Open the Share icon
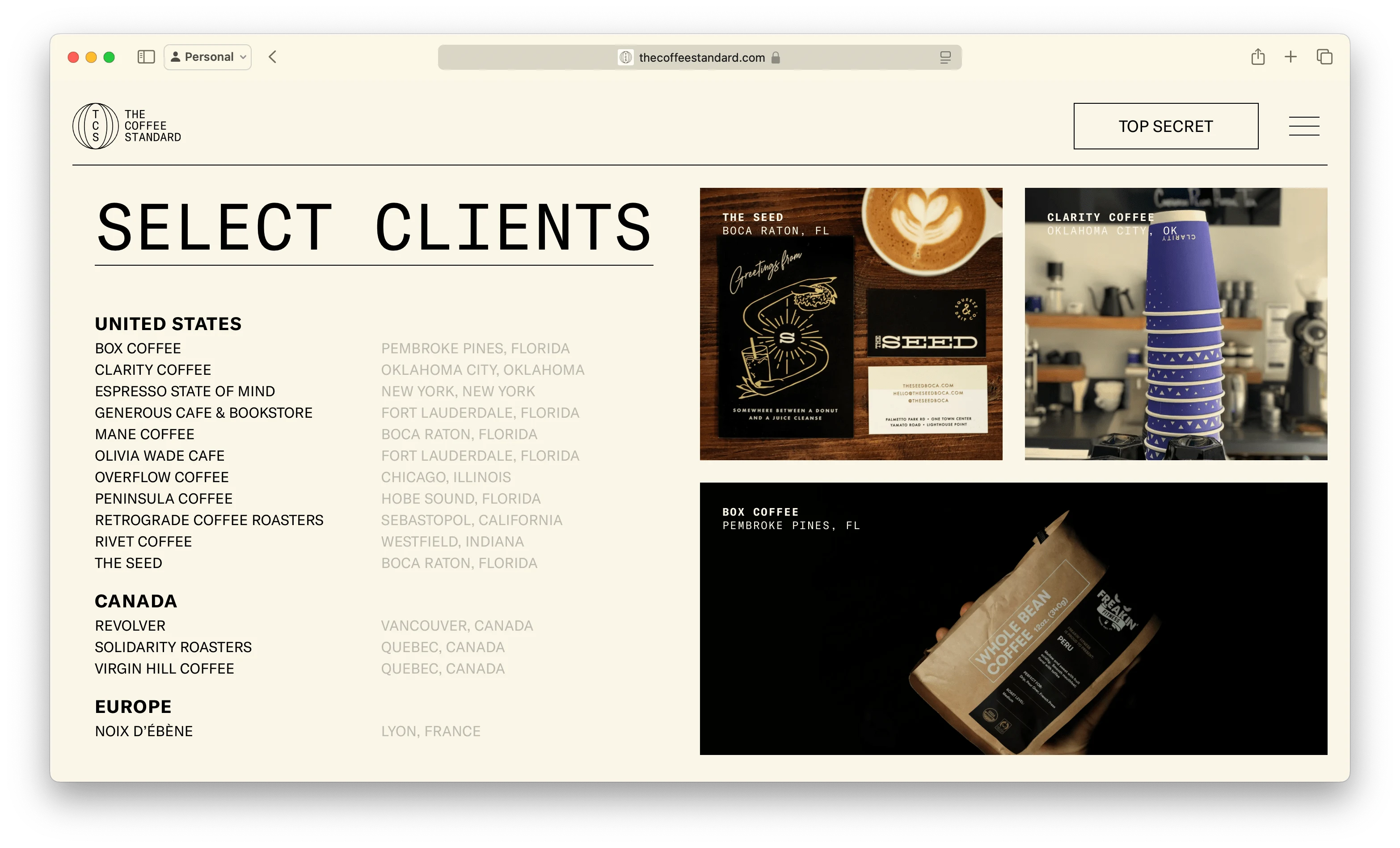 [x=1257, y=57]
